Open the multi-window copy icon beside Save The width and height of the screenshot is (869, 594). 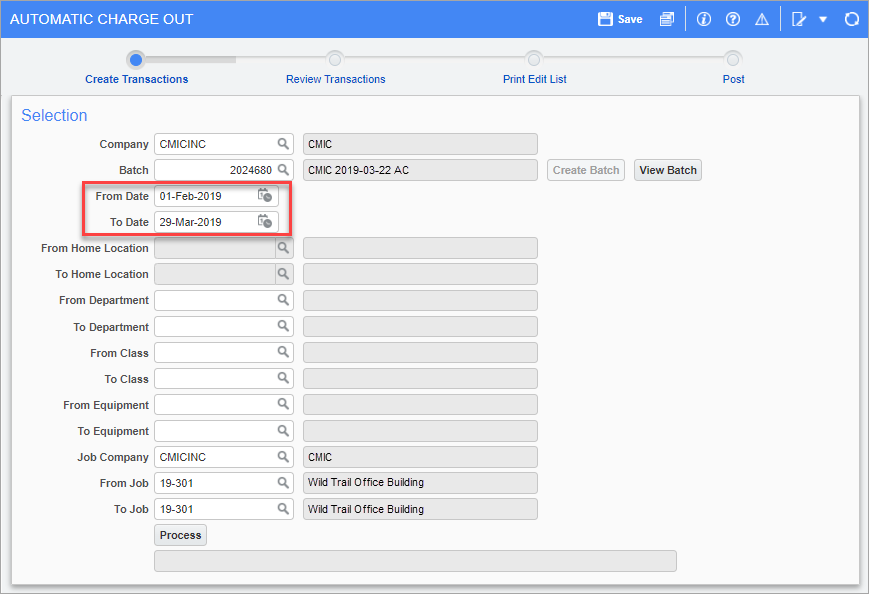click(x=667, y=19)
